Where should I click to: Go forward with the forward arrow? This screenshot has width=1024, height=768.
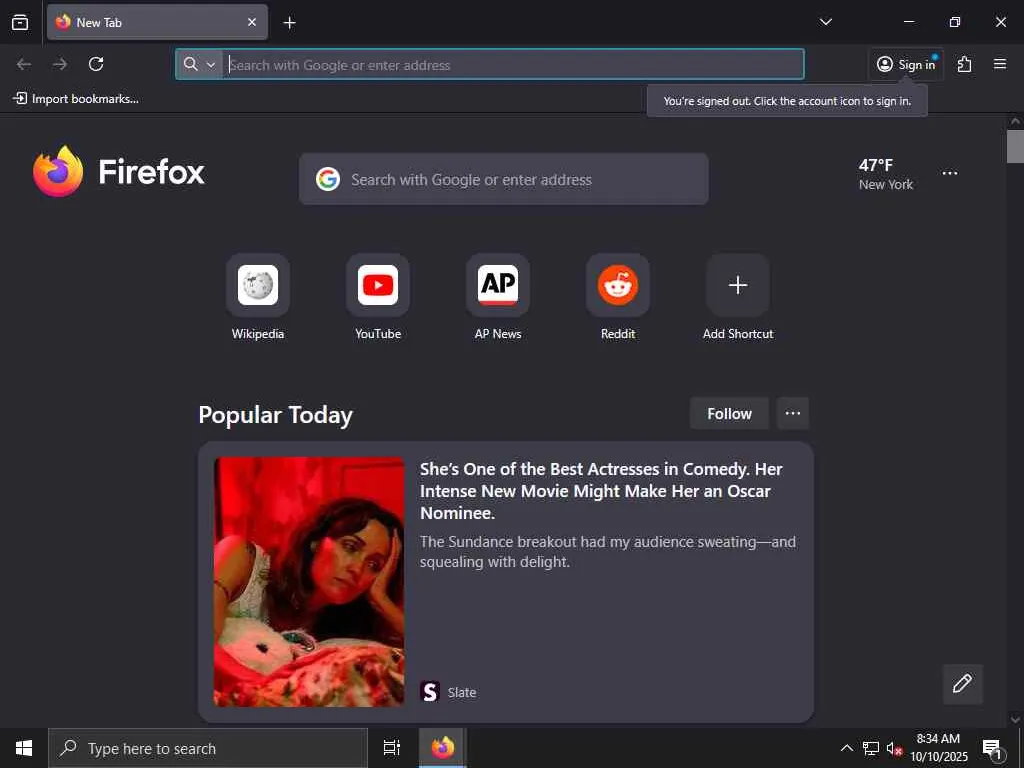click(x=60, y=64)
